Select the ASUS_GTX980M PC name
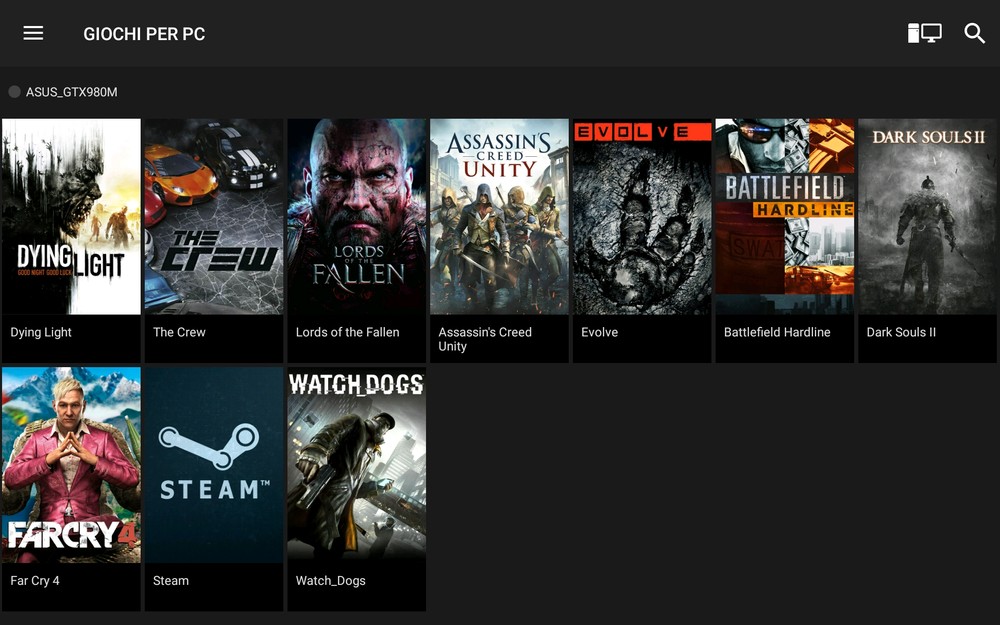Viewport: 1000px width, 625px height. (71, 92)
